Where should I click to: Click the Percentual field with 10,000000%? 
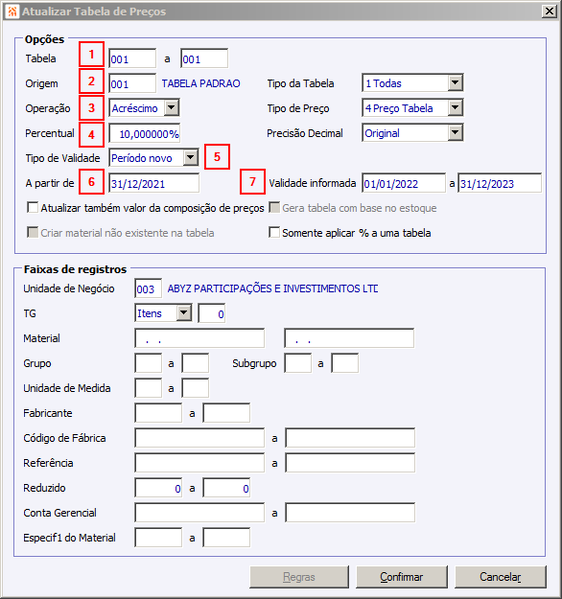[144, 133]
